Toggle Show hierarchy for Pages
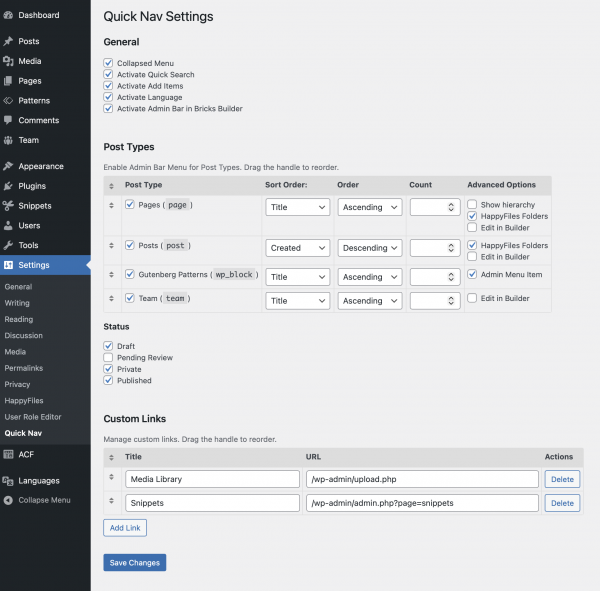 (472, 205)
